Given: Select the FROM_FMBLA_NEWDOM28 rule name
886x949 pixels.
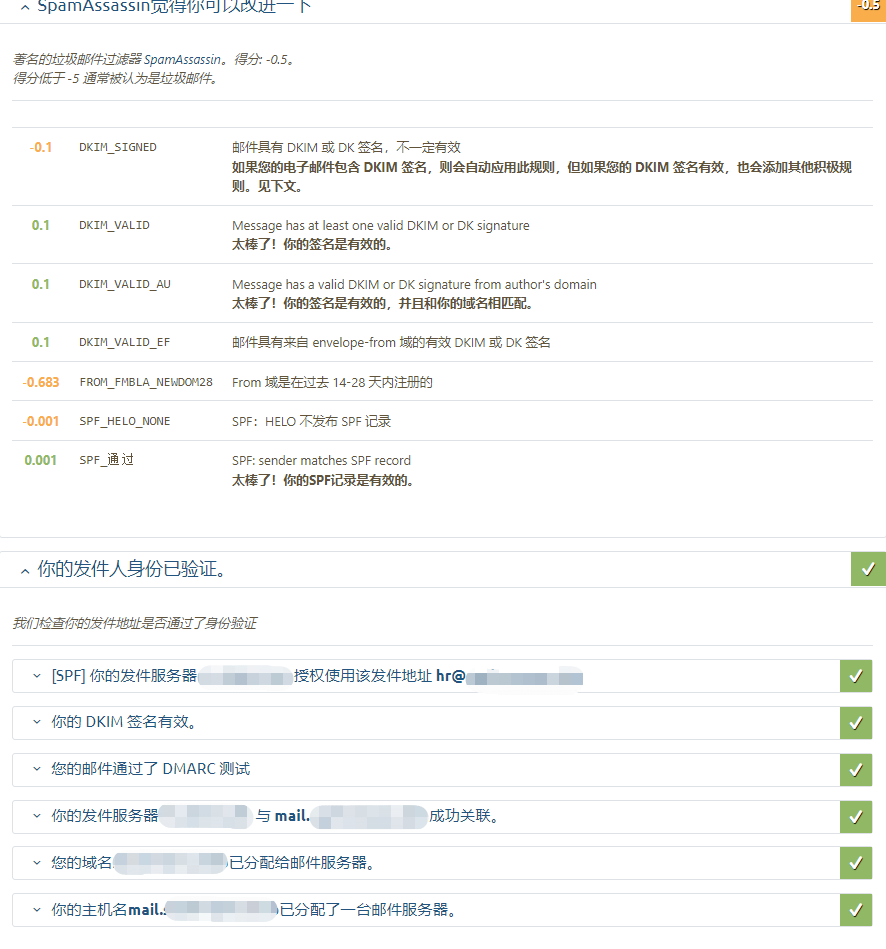Looking at the screenshot, I should 146,382.
